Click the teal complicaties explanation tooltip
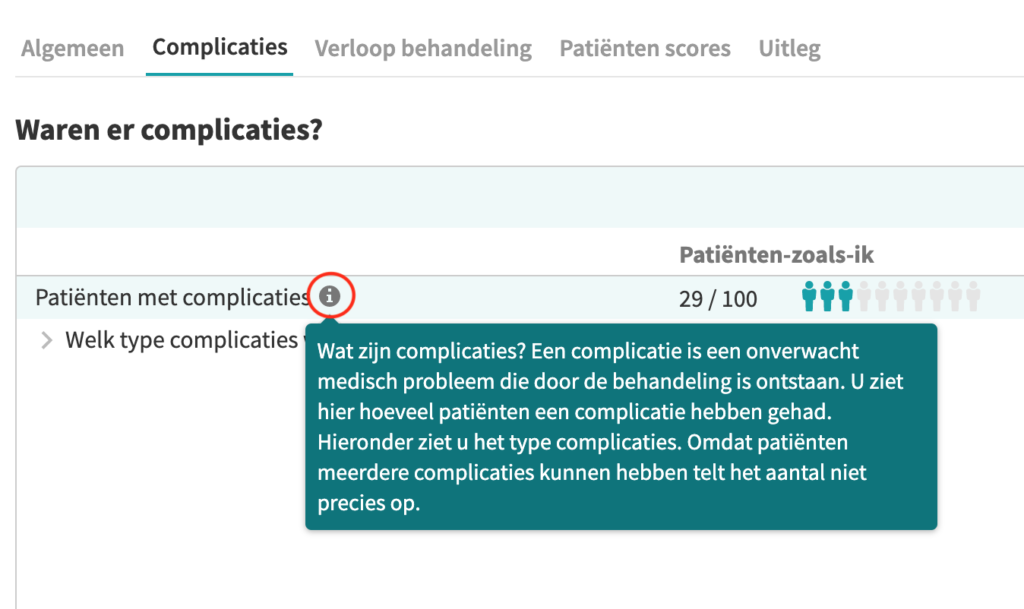This screenshot has width=1024, height=609. click(x=621, y=427)
